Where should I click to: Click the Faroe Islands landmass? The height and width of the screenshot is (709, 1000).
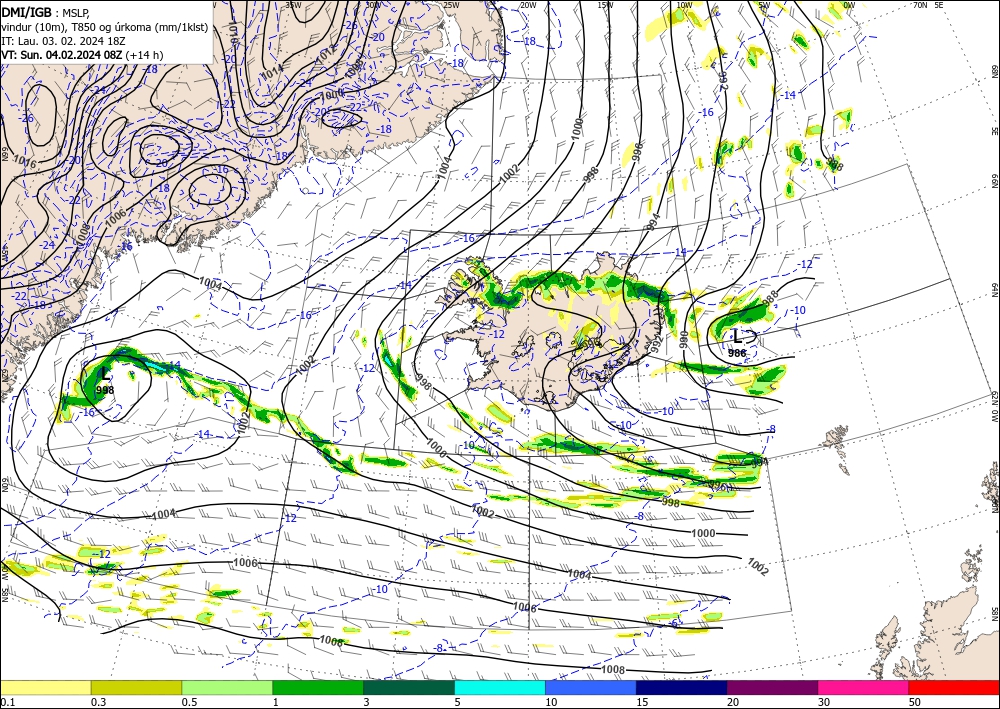(835, 439)
